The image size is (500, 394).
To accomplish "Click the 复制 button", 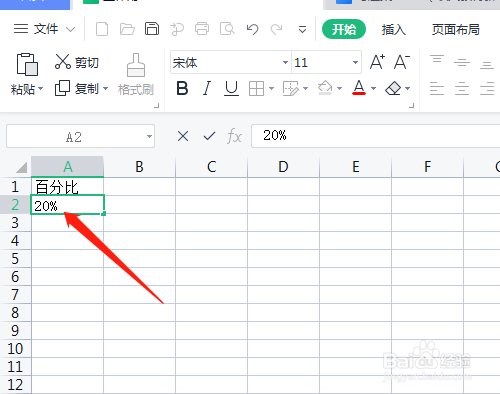I will coord(77,89).
